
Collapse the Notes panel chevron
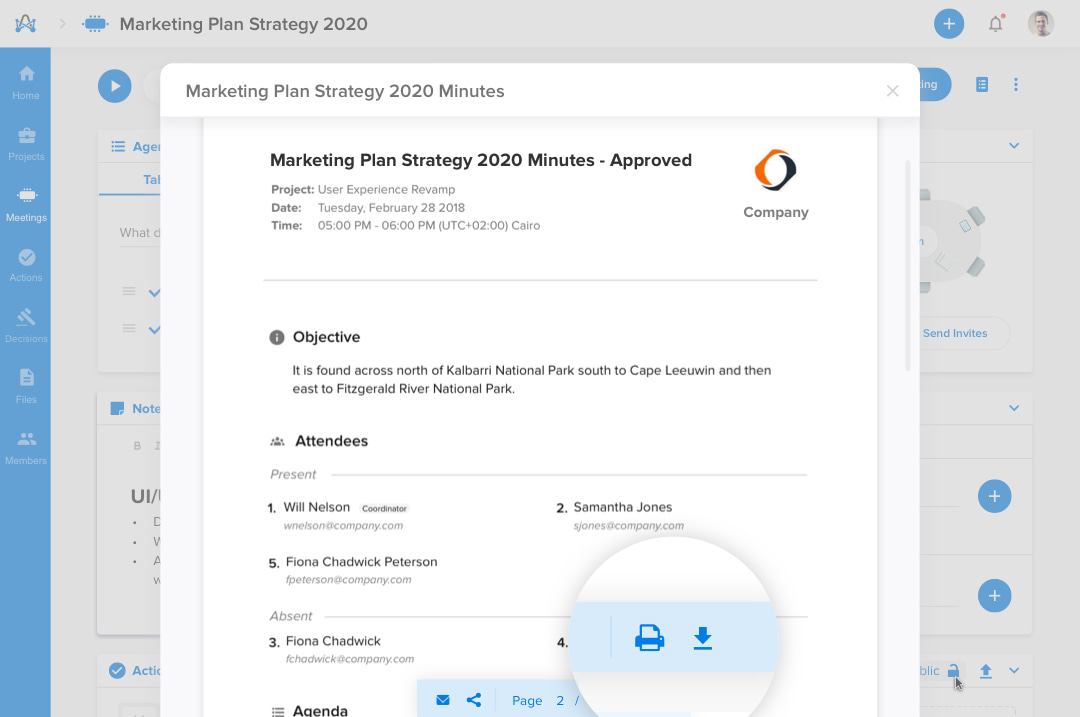click(1014, 408)
